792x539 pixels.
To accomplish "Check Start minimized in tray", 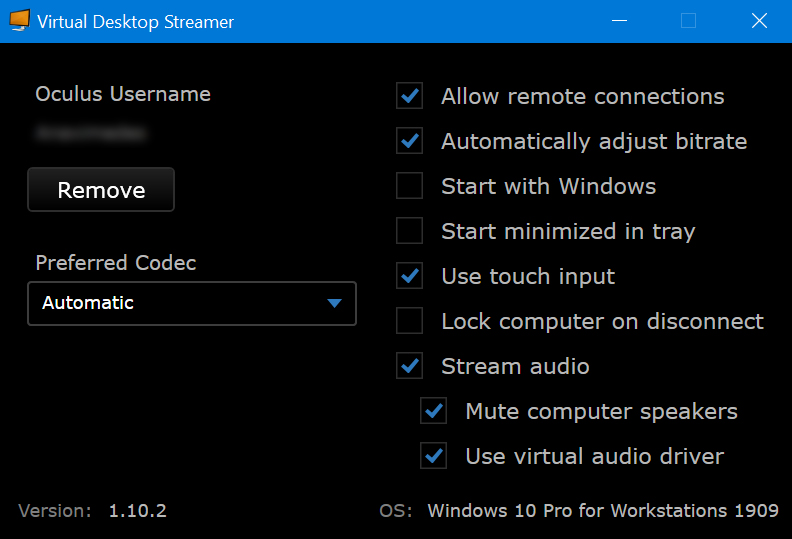I will [410, 231].
